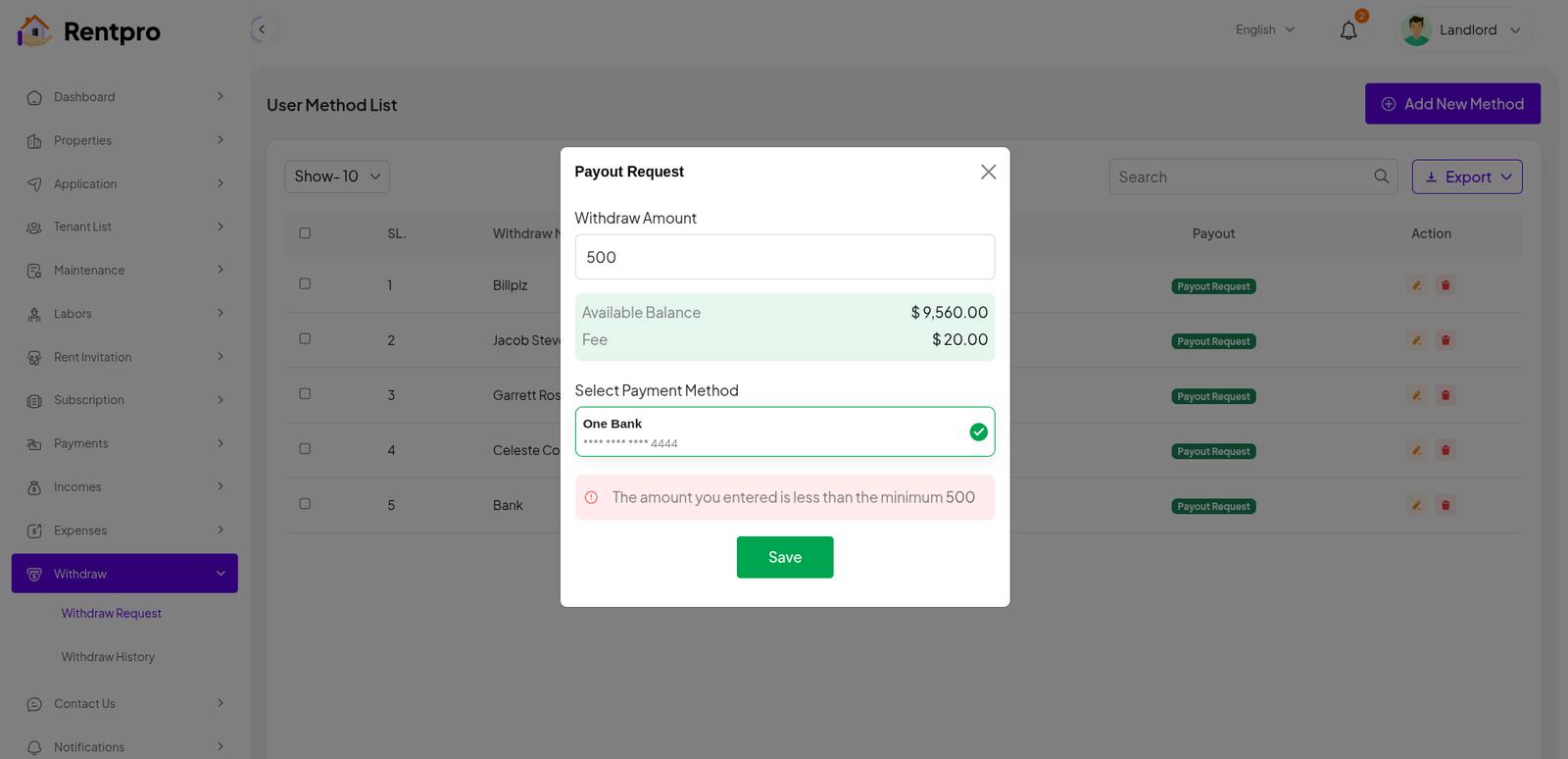
Task: Toggle the select-all header checkbox
Action: click(305, 233)
